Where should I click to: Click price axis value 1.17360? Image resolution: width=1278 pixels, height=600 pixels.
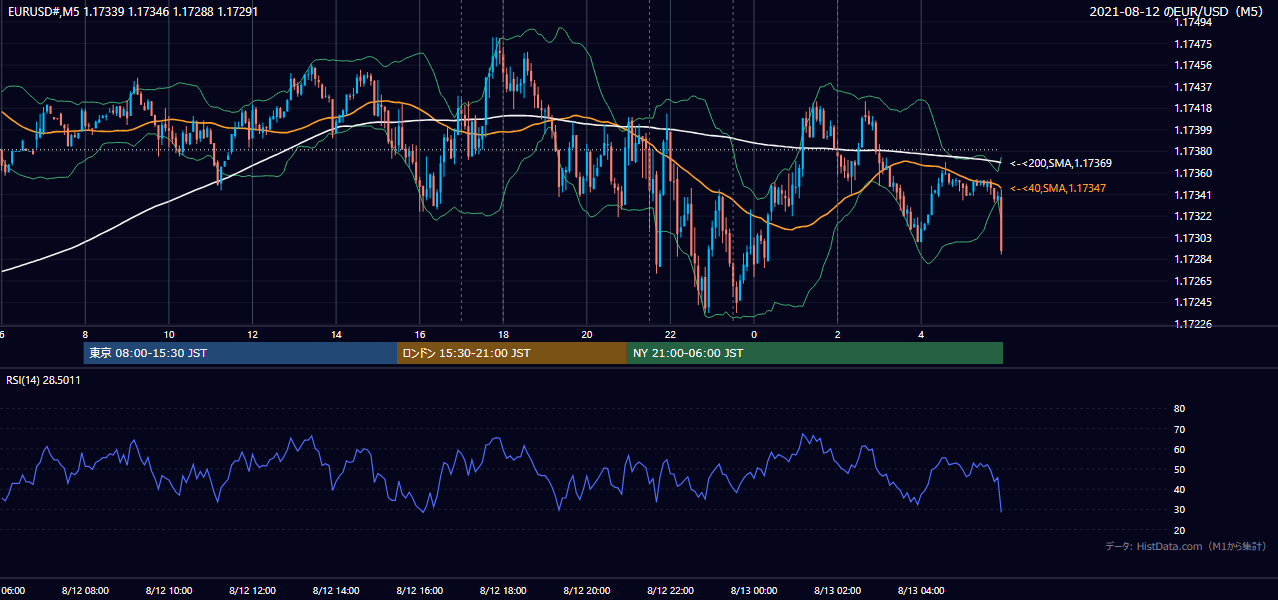point(1192,173)
